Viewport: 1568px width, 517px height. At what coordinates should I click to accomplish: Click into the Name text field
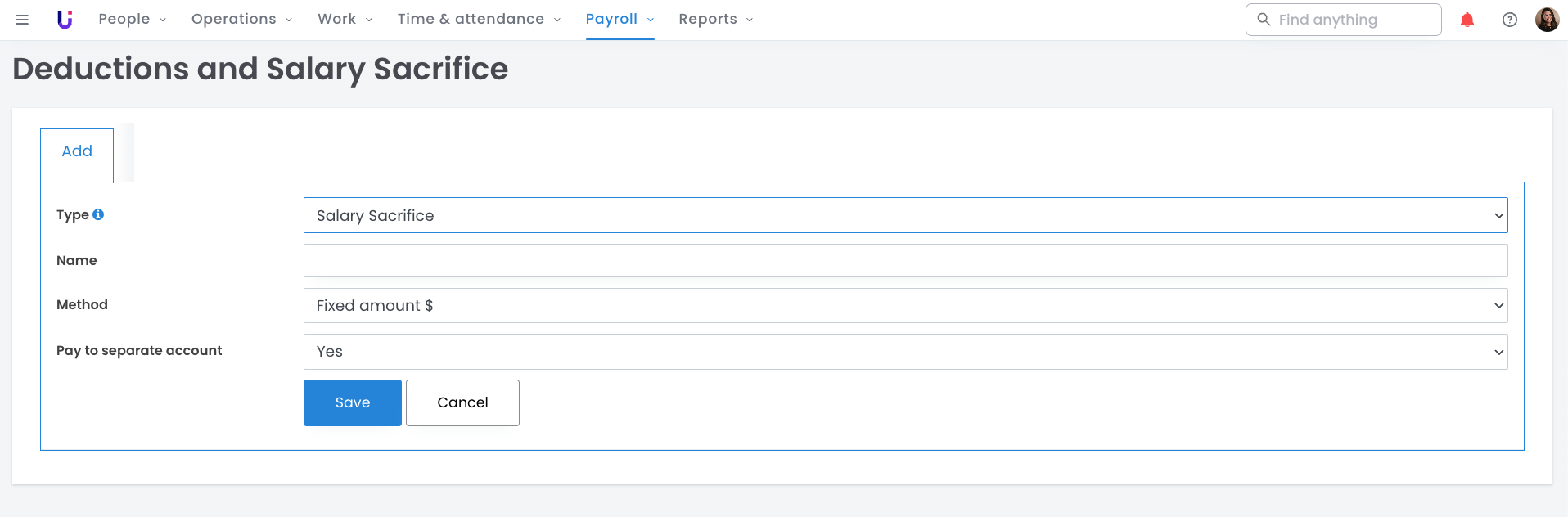tap(904, 260)
